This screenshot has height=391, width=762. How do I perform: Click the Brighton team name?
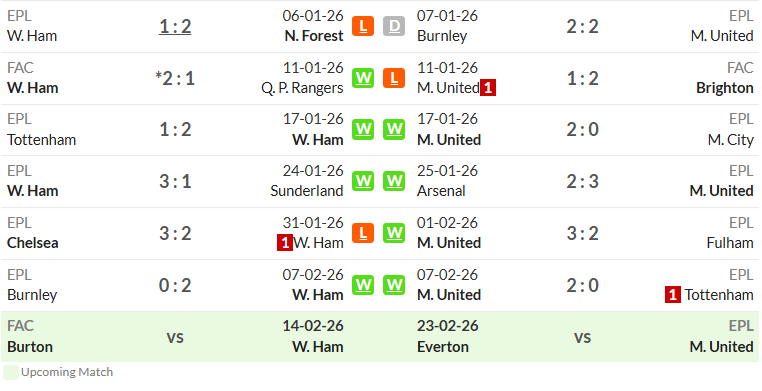click(725, 88)
